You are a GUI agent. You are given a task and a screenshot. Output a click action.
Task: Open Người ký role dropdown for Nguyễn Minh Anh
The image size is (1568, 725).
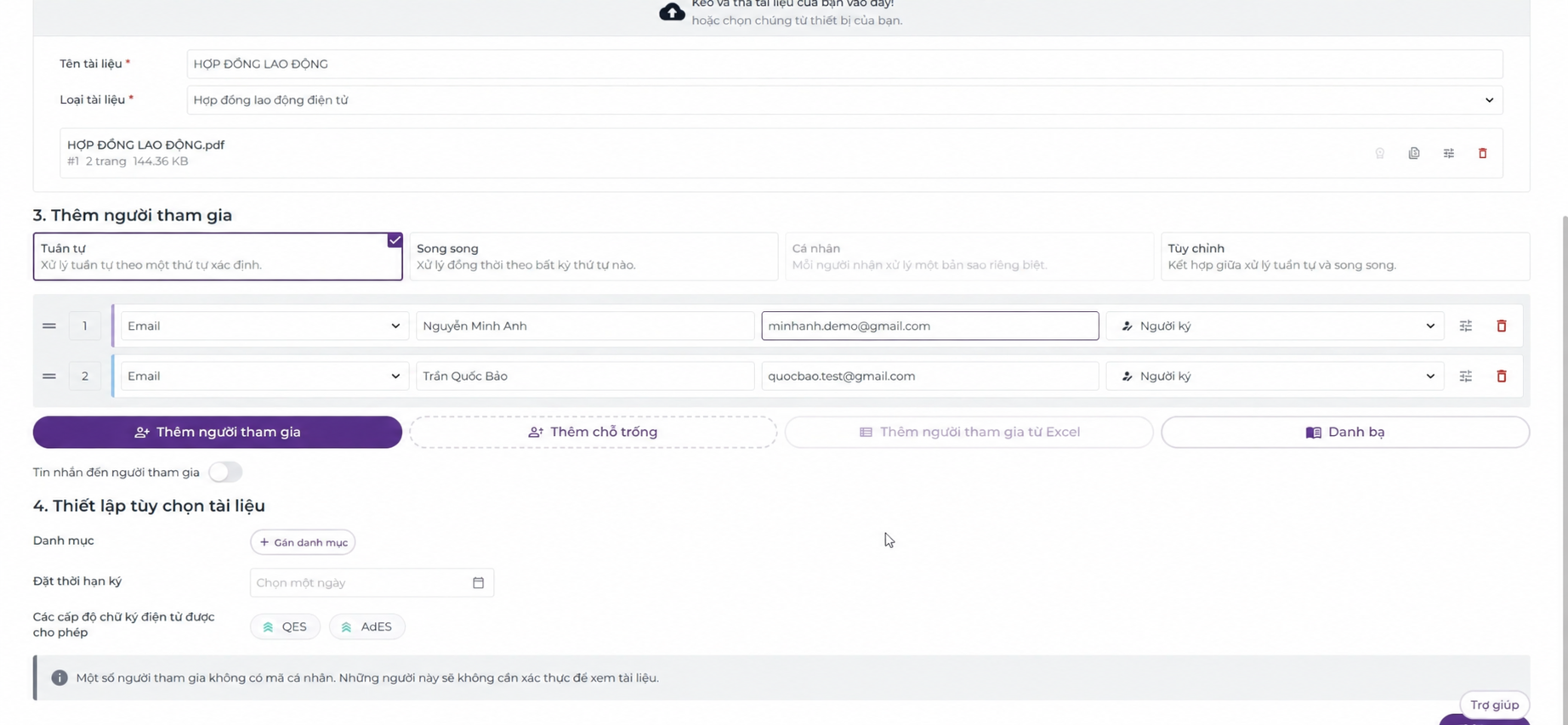(x=1275, y=326)
